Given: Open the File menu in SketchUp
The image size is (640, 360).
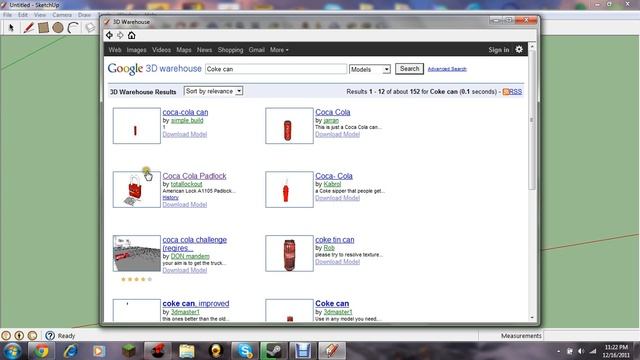Looking at the screenshot, I should (8, 15).
